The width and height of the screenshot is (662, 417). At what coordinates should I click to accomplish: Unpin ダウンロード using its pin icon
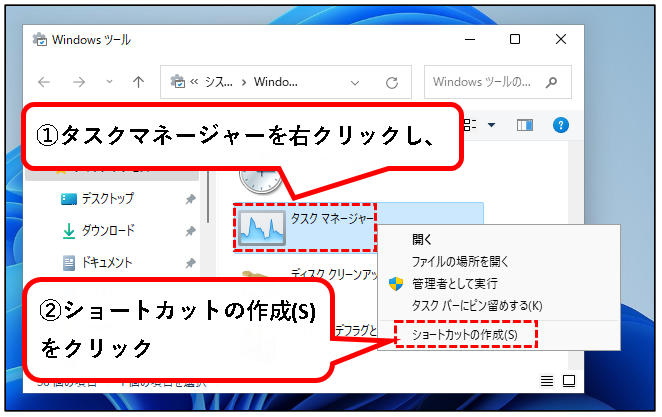coord(191,231)
